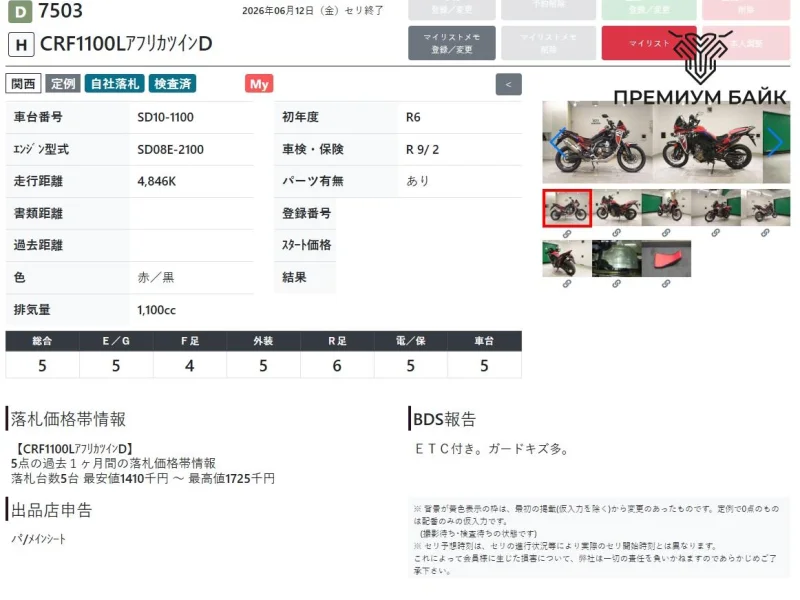This screenshot has width=800, height=600.
Task: Click lot number 7503
Action: (x=60, y=11)
